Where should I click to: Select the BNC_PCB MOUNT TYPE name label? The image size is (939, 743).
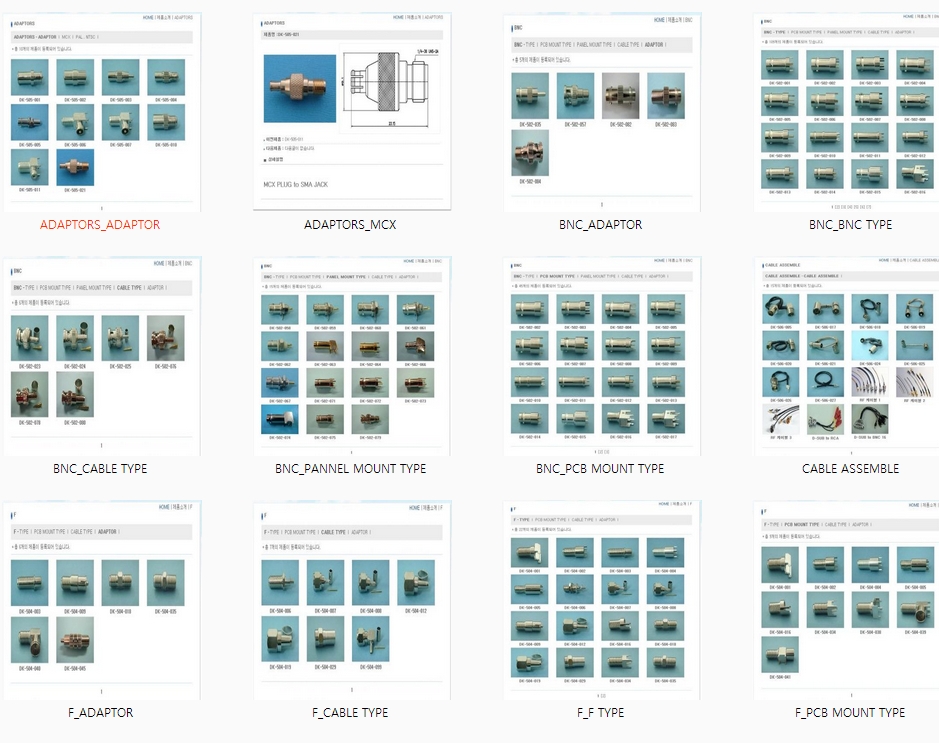pyautogui.click(x=600, y=469)
